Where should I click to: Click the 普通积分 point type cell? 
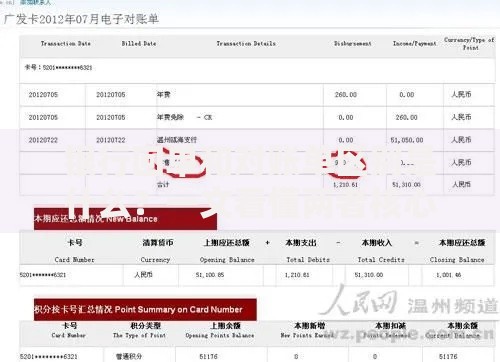click(x=129, y=357)
